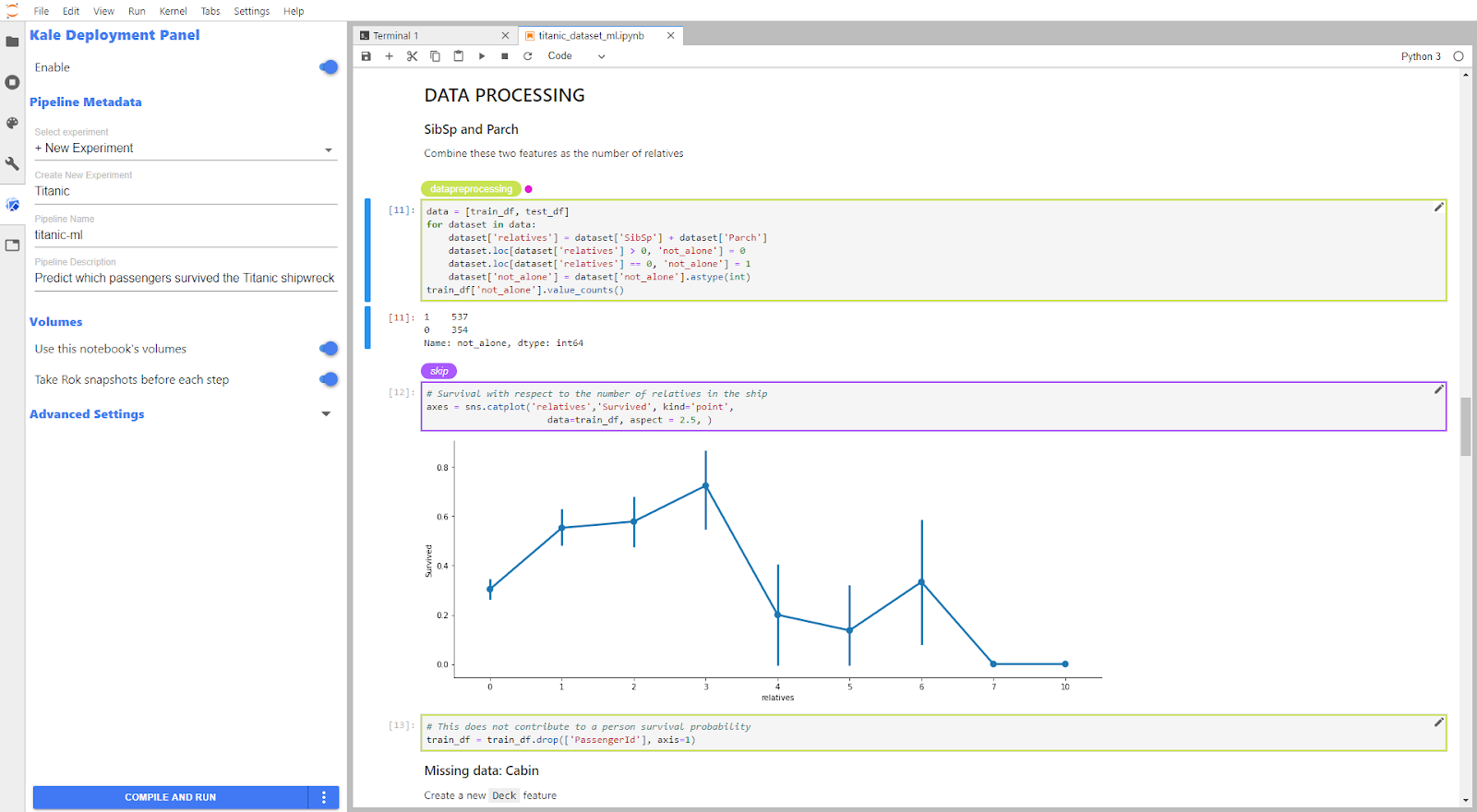Click the magenta dot beside datapreprocessing tag
Image resolution: width=1477 pixels, height=812 pixels.
click(x=528, y=189)
